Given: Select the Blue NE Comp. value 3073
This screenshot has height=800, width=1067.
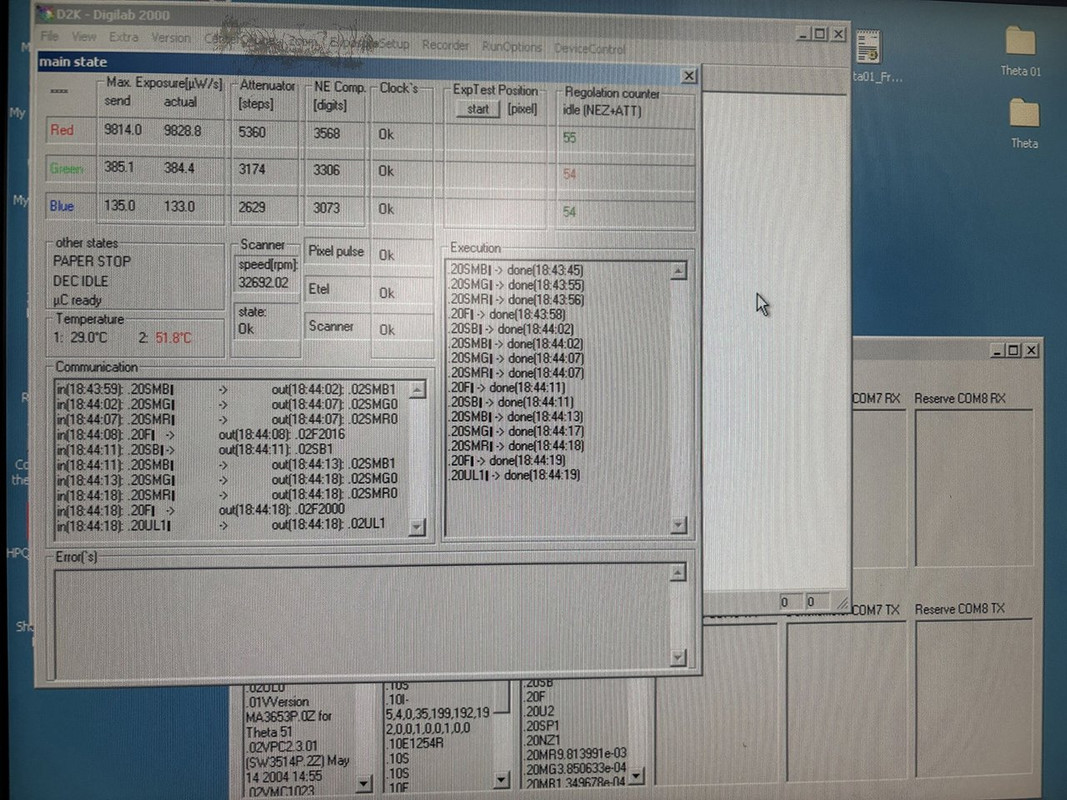Looking at the screenshot, I should point(327,208).
